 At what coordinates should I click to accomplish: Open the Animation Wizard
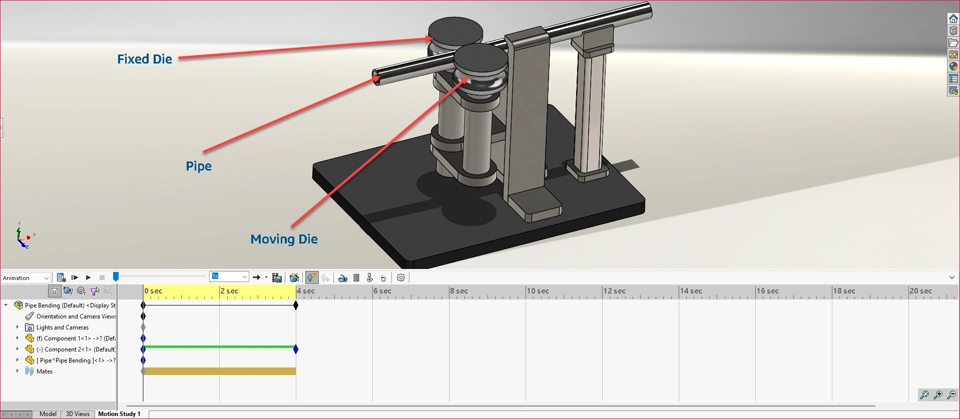(x=294, y=277)
